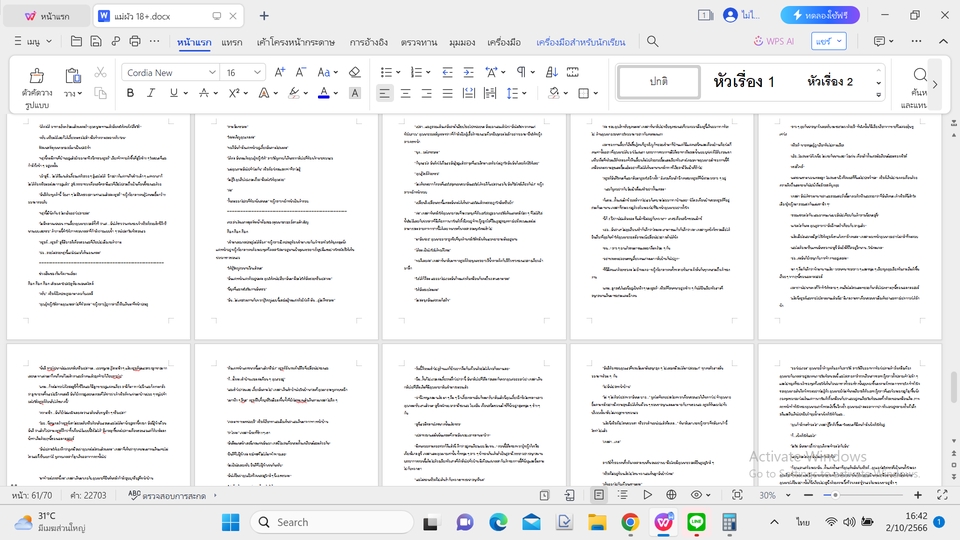
Task: Toggle Superscript formatting
Action: pyautogui.click(x=234, y=93)
